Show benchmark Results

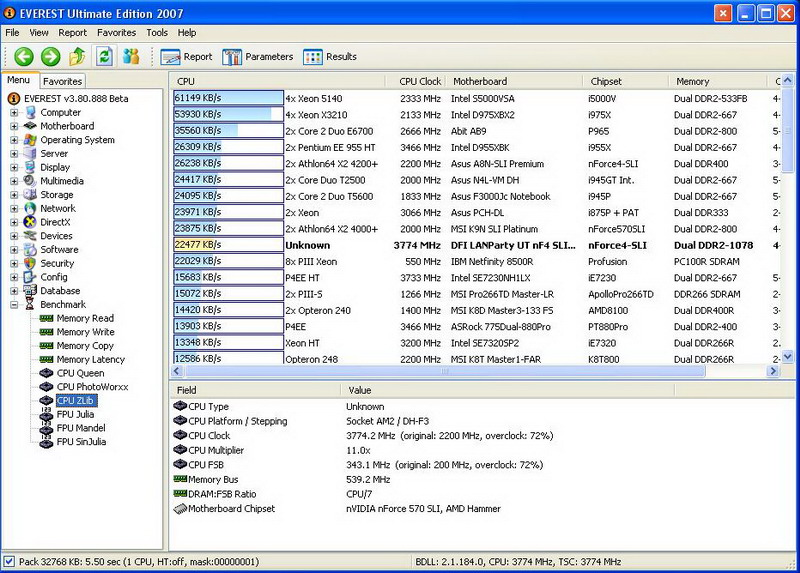tap(330, 57)
